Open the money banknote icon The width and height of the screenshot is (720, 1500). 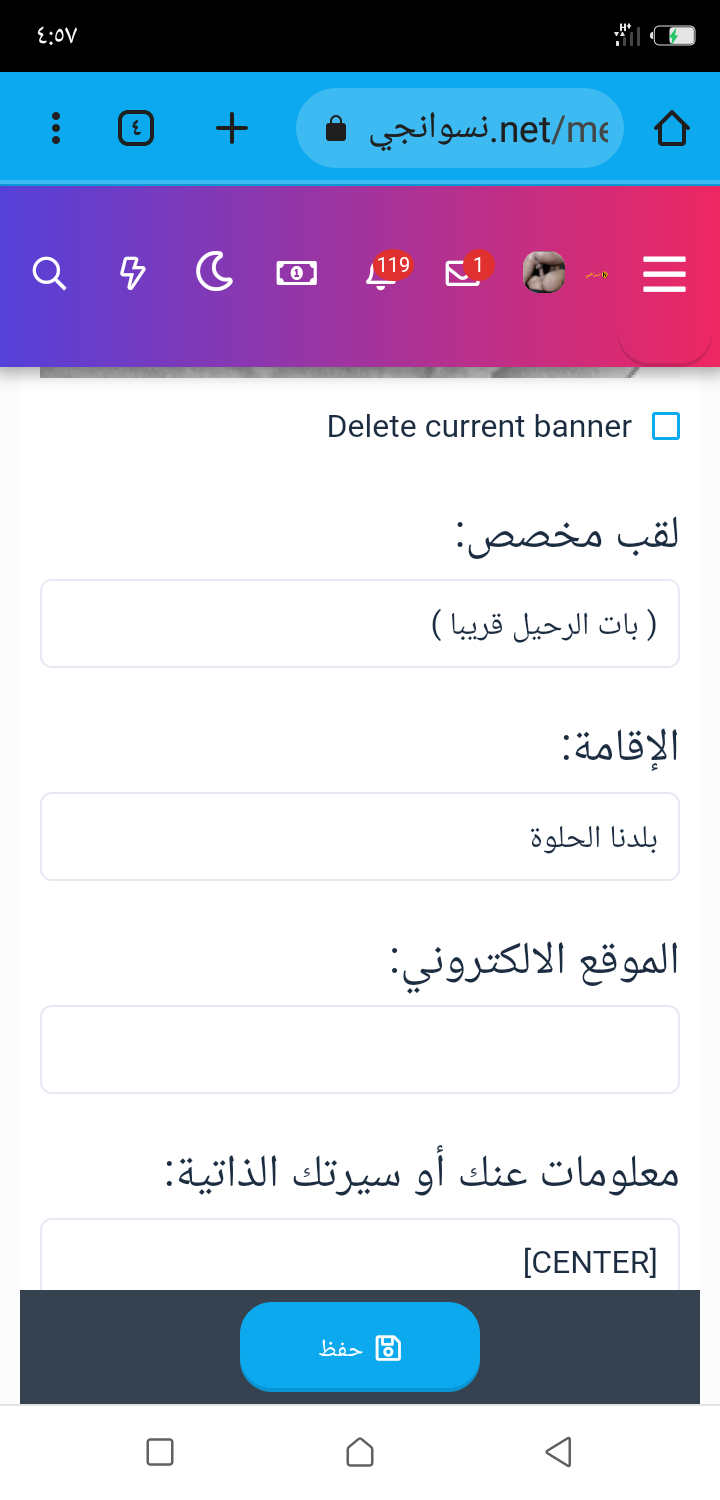tap(297, 272)
